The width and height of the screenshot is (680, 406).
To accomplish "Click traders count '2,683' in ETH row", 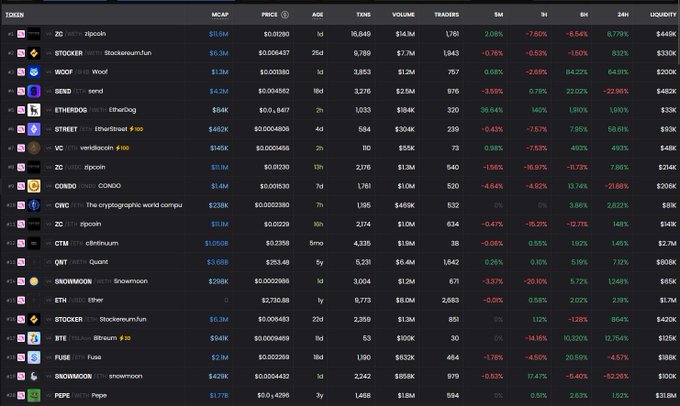I will (x=450, y=300).
